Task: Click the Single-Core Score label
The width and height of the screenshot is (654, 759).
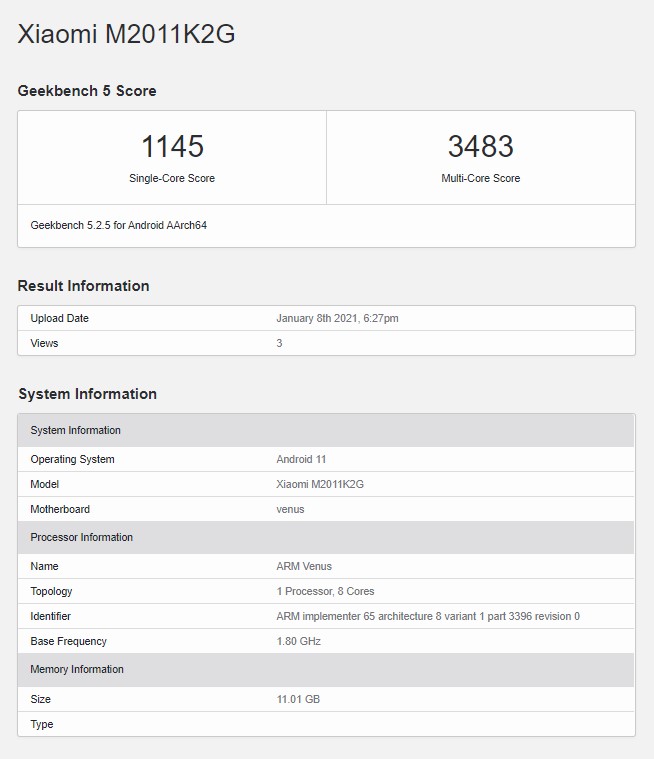Action: 172,179
